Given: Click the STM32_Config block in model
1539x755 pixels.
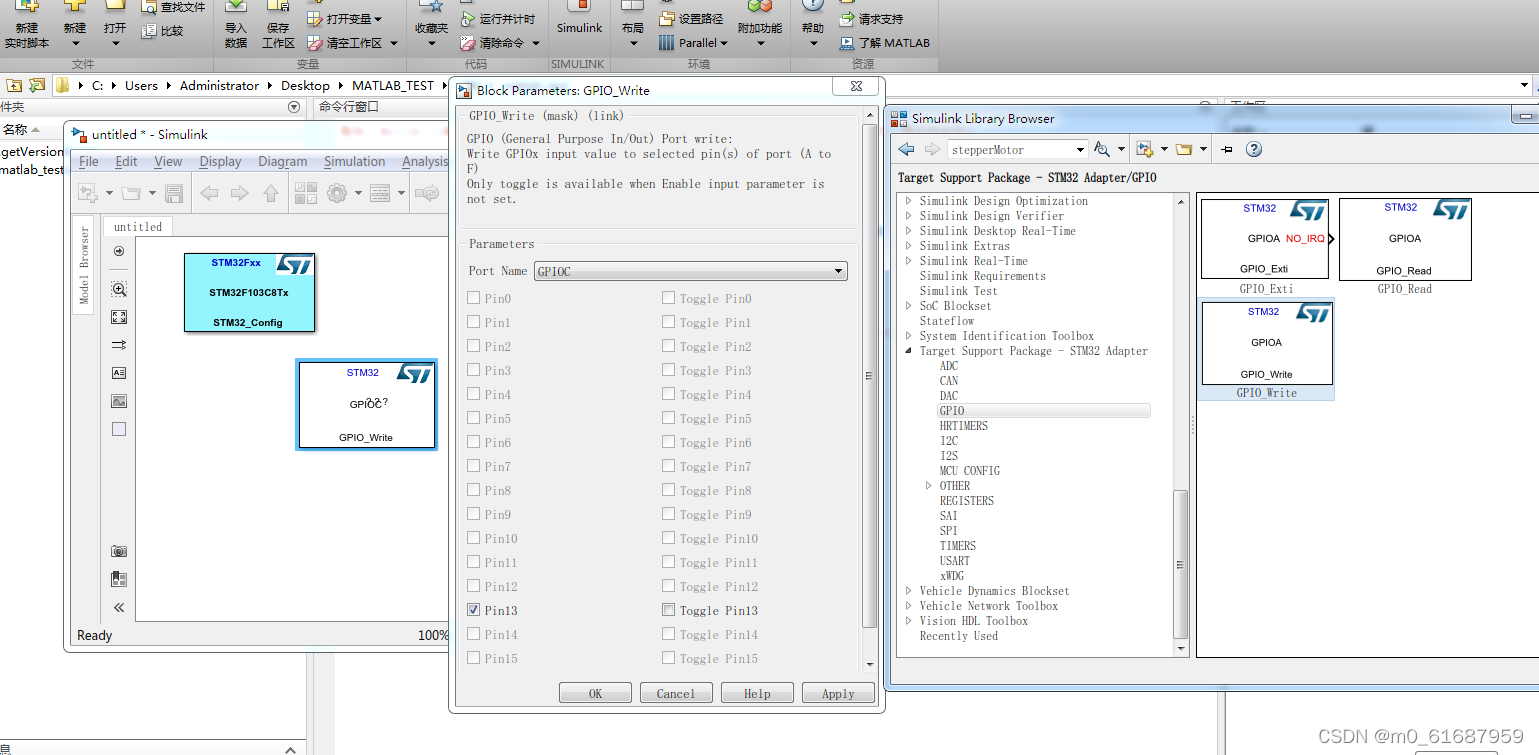Looking at the screenshot, I should (x=250, y=292).
